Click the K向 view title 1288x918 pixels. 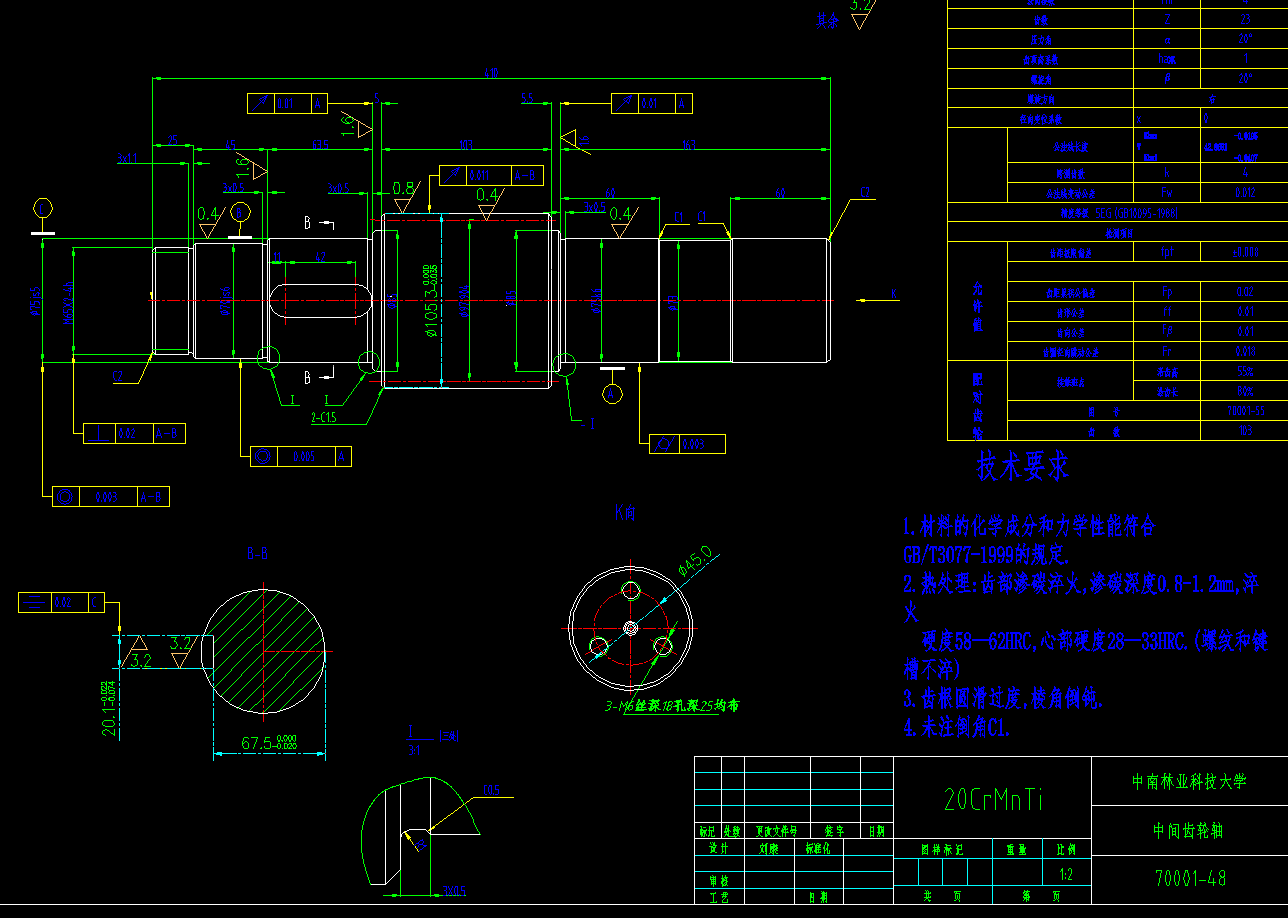[625, 513]
